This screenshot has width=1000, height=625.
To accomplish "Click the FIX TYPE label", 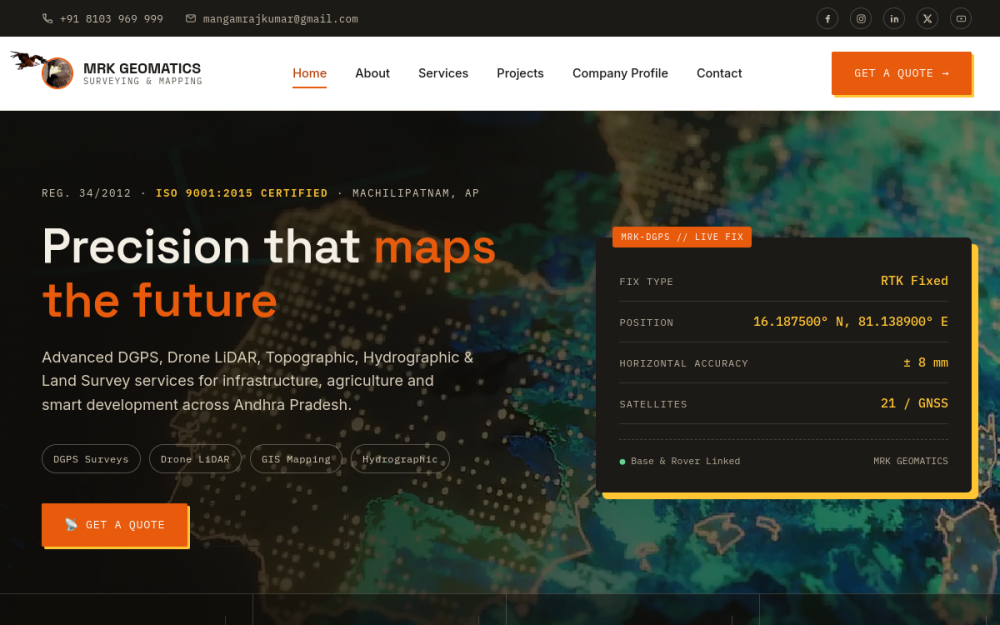I will pyautogui.click(x=646, y=282).
